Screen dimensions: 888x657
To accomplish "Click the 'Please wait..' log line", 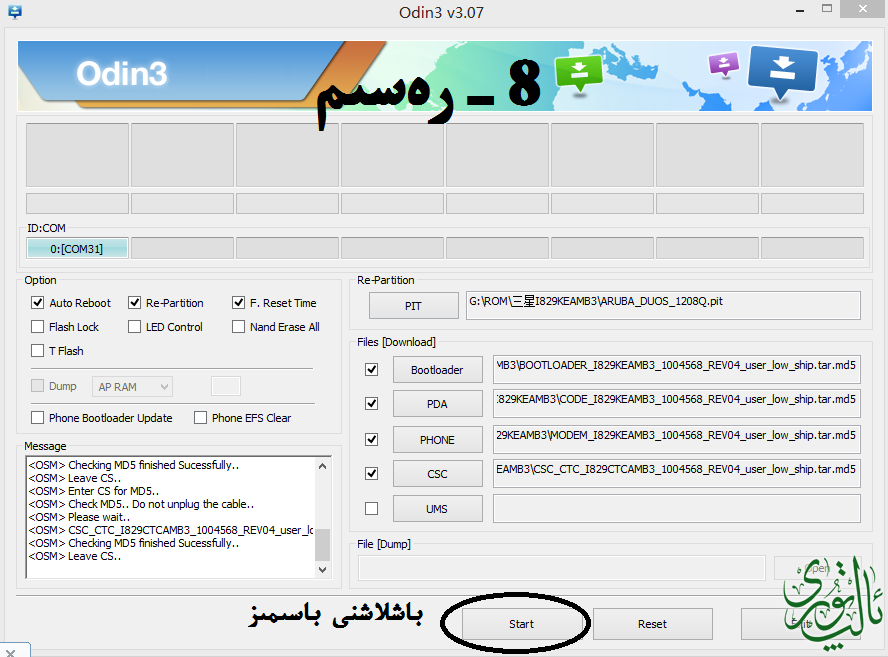I will click(79, 517).
